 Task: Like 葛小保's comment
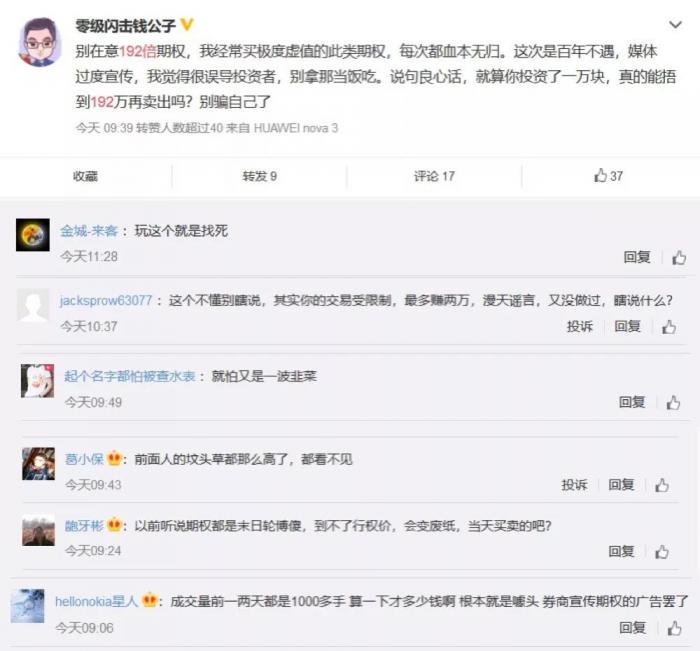coord(662,485)
